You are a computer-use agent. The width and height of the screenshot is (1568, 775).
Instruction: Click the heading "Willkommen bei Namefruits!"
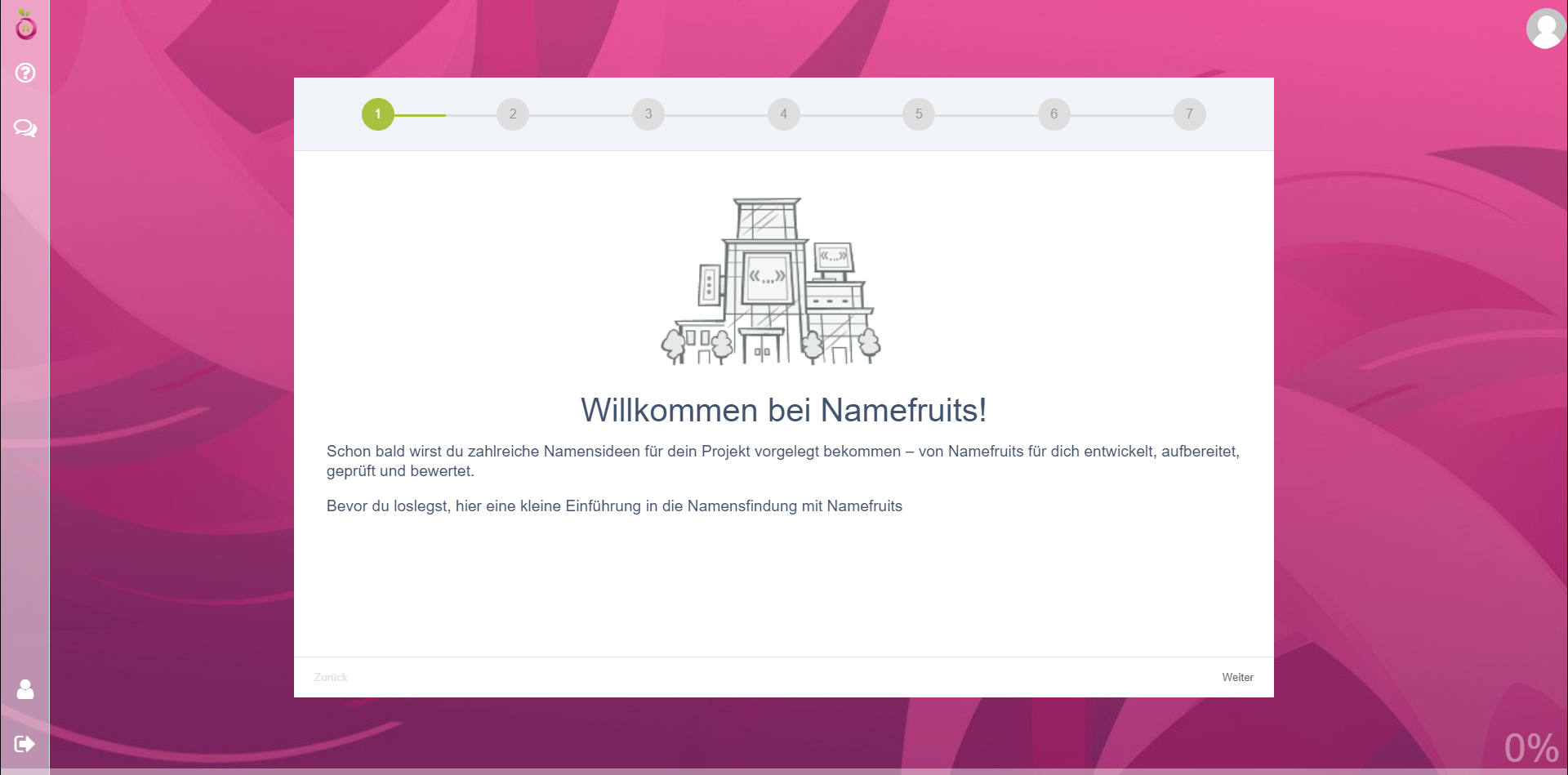coord(784,410)
